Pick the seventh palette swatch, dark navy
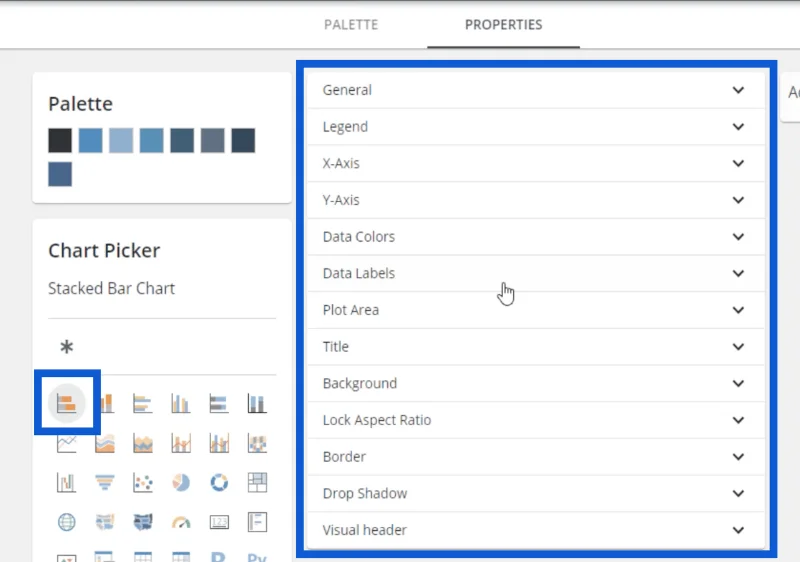 (x=243, y=140)
